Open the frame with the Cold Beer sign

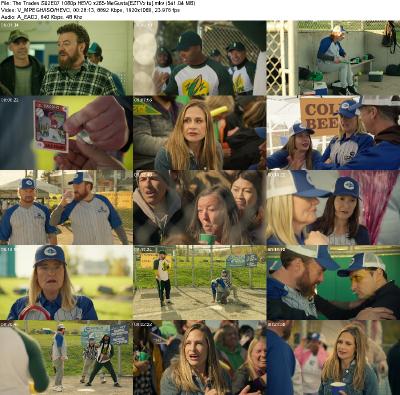333,133
